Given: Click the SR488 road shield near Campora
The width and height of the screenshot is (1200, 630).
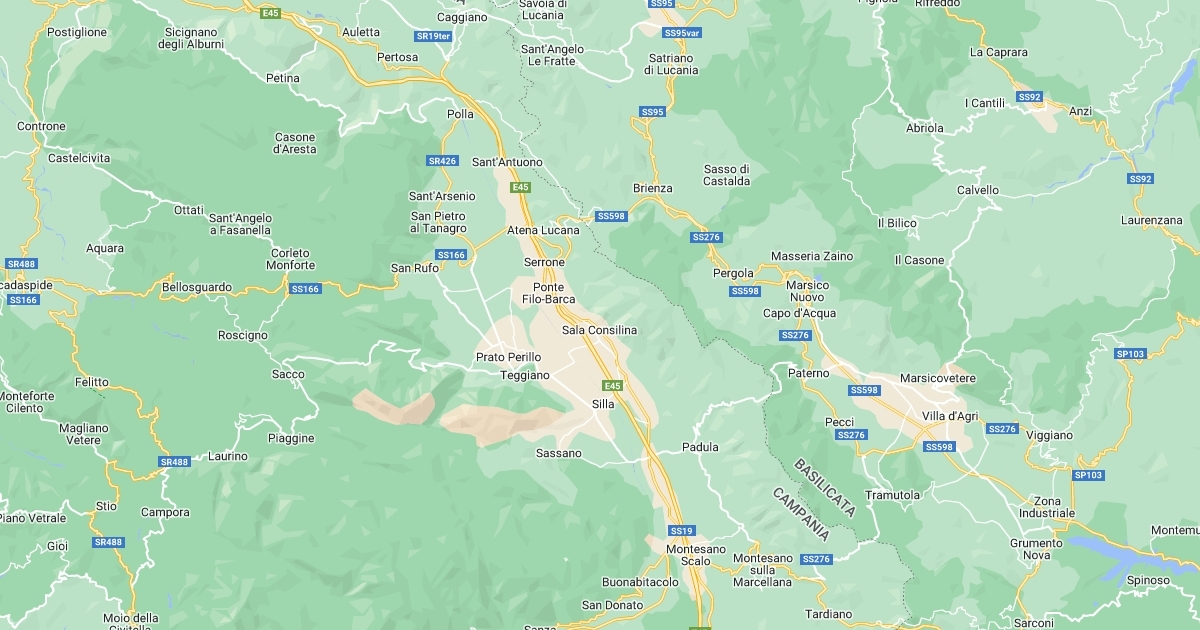Looking at the screenshot, I should 174,462.
